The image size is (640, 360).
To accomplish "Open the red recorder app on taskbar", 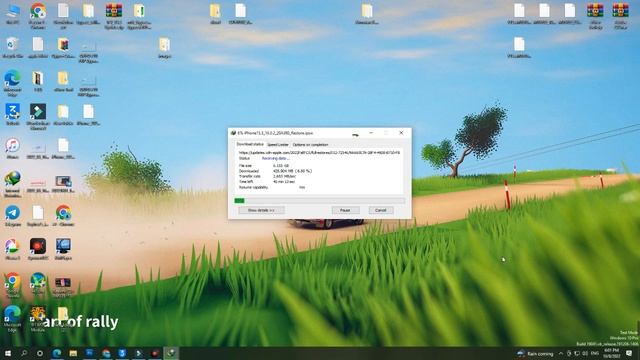I will pos(155,353).
